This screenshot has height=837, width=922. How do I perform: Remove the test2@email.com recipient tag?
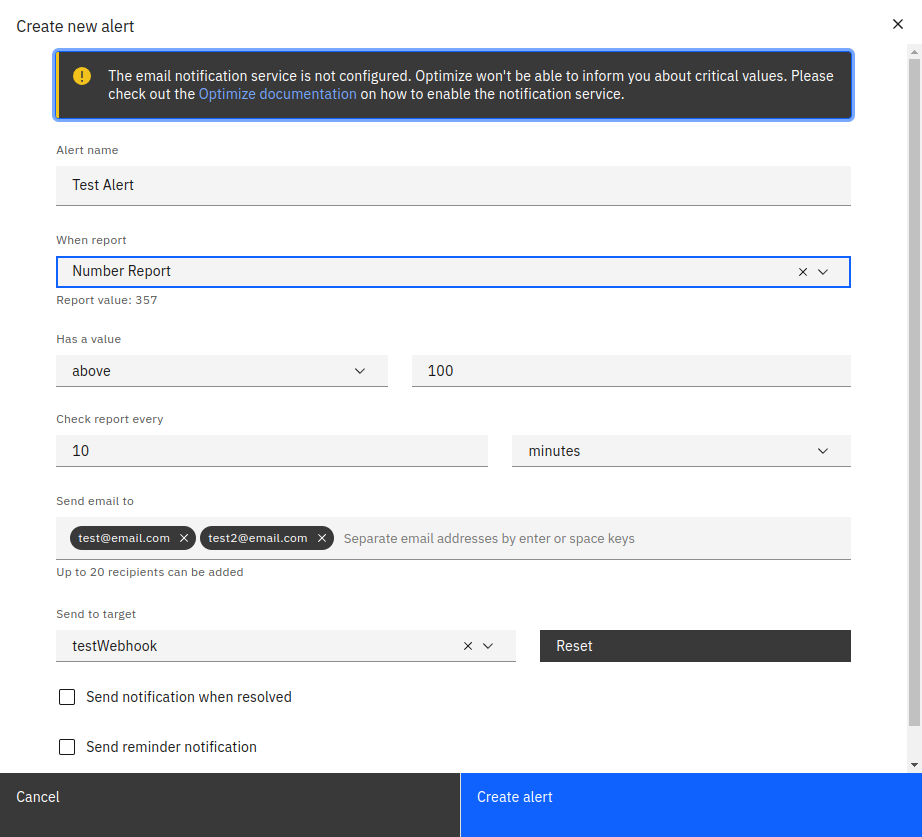pos(321,537)
